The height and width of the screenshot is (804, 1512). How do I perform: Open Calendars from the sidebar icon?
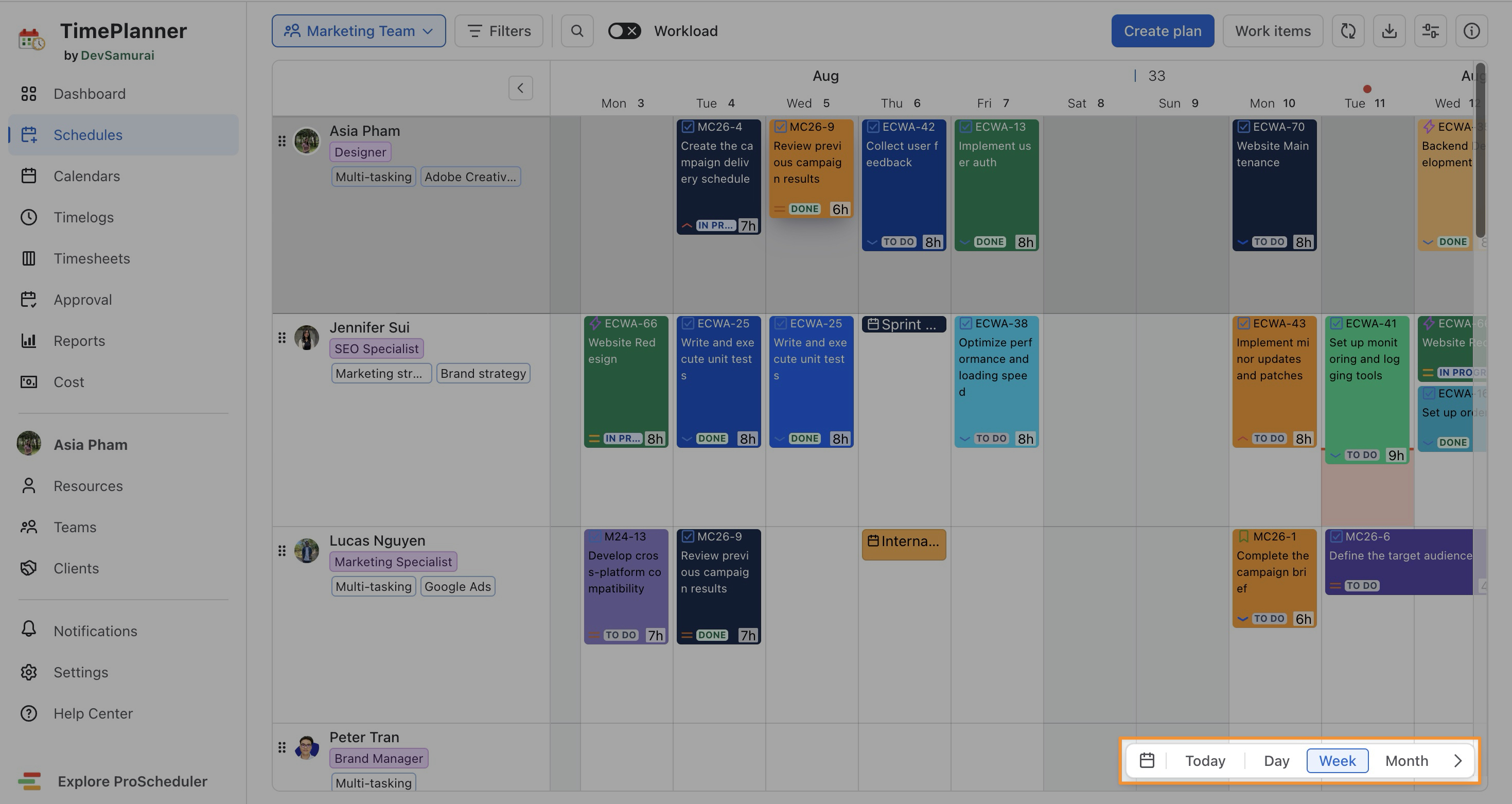29,176
